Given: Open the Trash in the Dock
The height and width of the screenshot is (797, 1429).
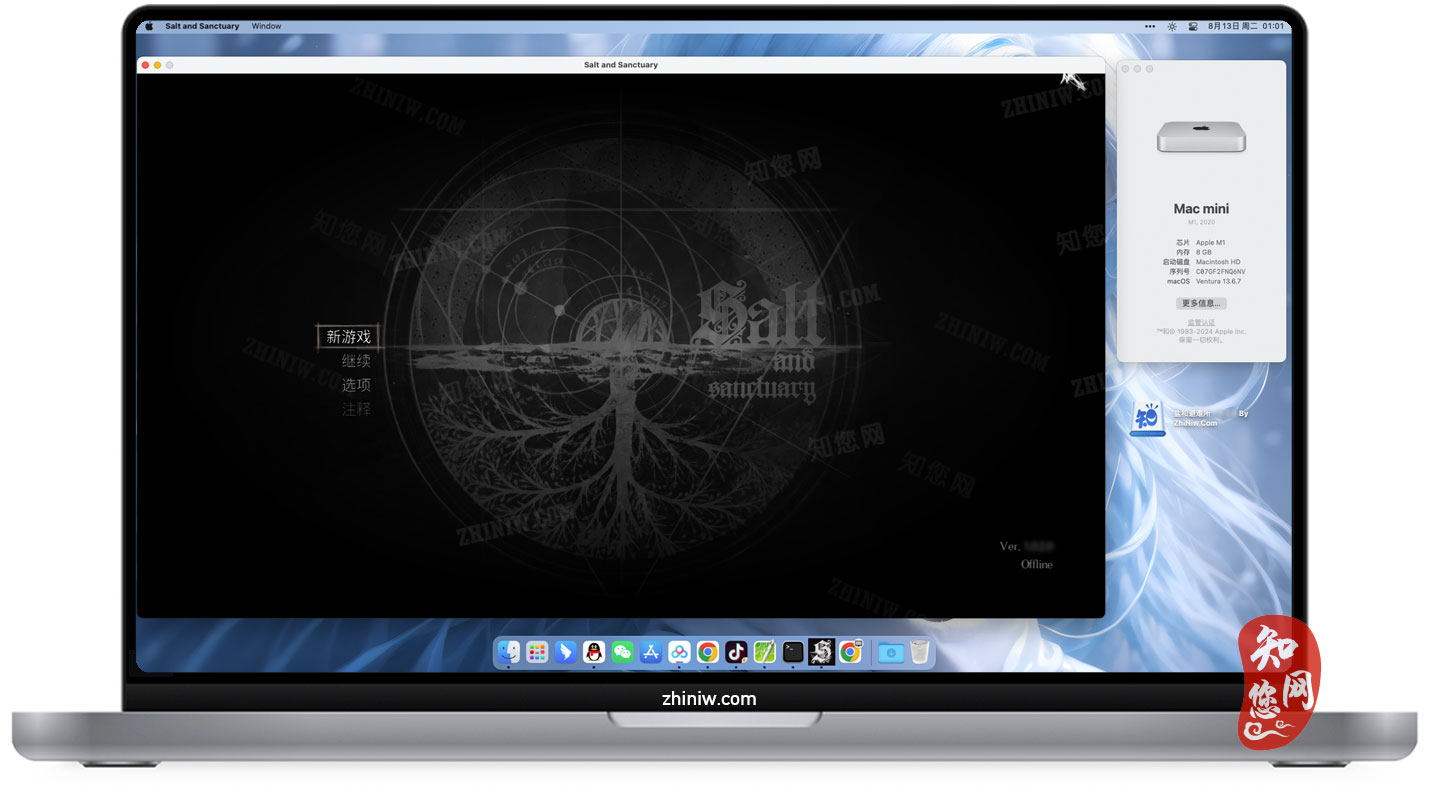Looking at the screenshot, I should (x=919, y=652).
